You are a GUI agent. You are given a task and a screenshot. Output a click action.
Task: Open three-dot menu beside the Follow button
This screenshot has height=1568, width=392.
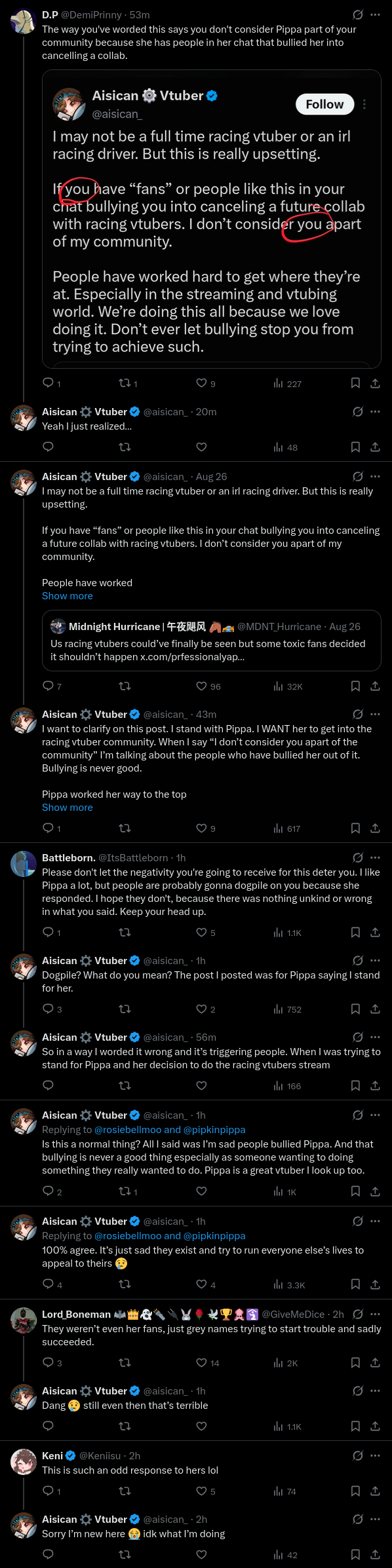tap(364, 104)
